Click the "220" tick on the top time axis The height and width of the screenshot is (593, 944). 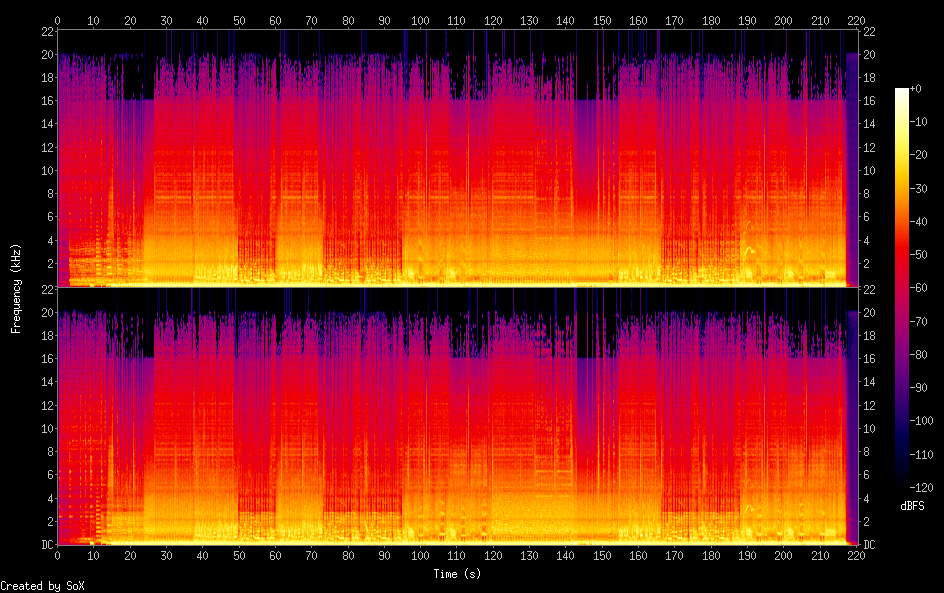click(x=854, y=20)
